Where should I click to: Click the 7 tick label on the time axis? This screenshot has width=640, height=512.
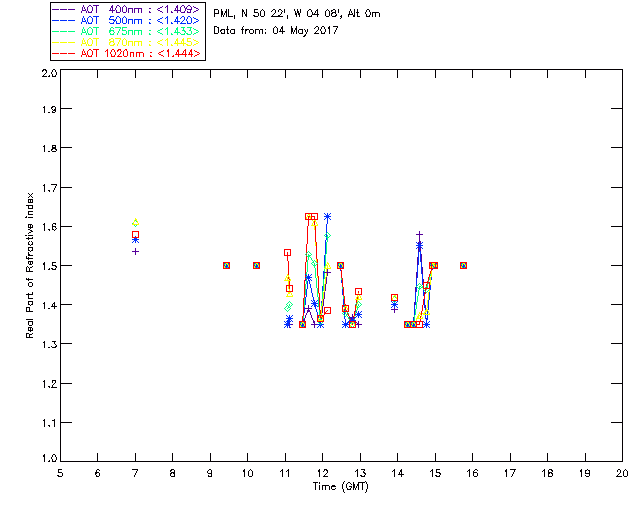(135, 473)
